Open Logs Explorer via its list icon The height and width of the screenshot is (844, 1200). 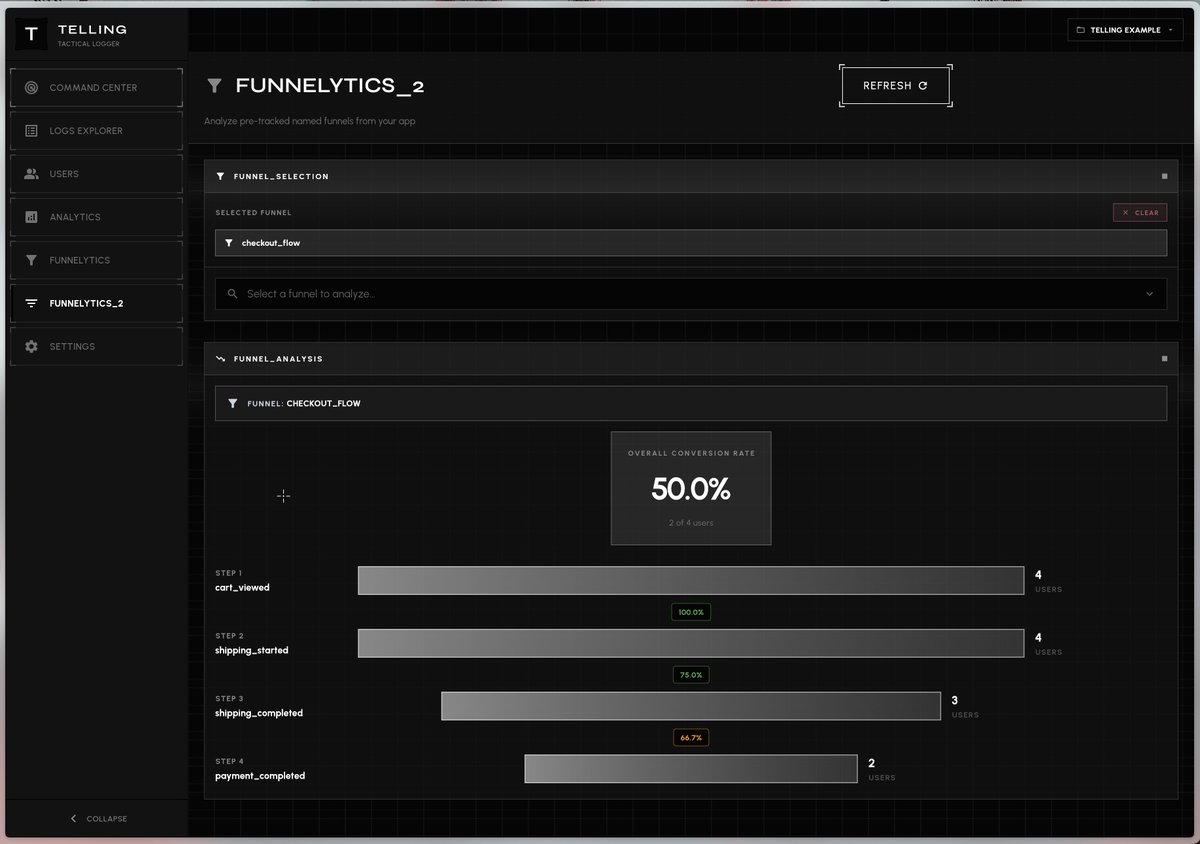click(31, 130)
